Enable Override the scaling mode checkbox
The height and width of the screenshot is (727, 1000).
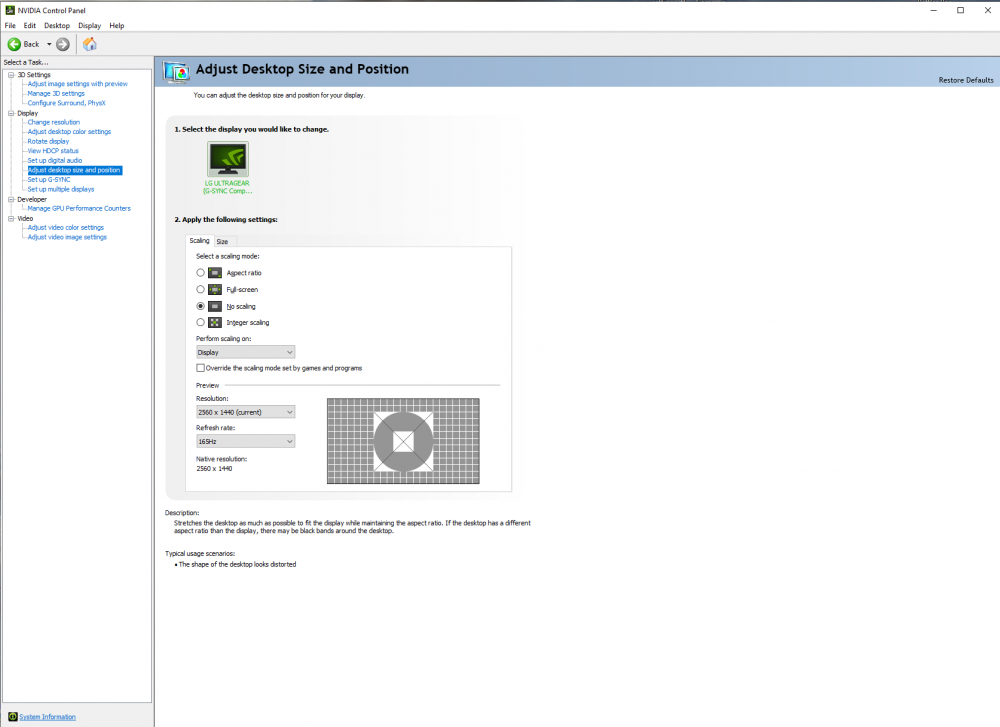click(198, 367)
